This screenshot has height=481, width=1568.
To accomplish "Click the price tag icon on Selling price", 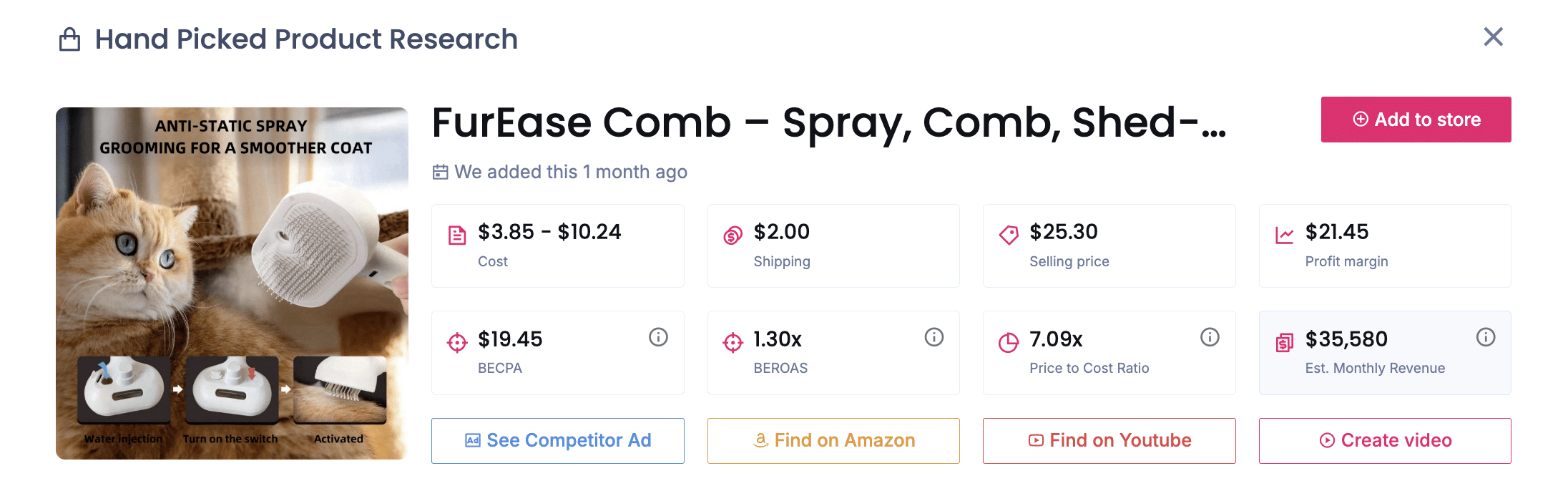I will (x=1008, y=234).
